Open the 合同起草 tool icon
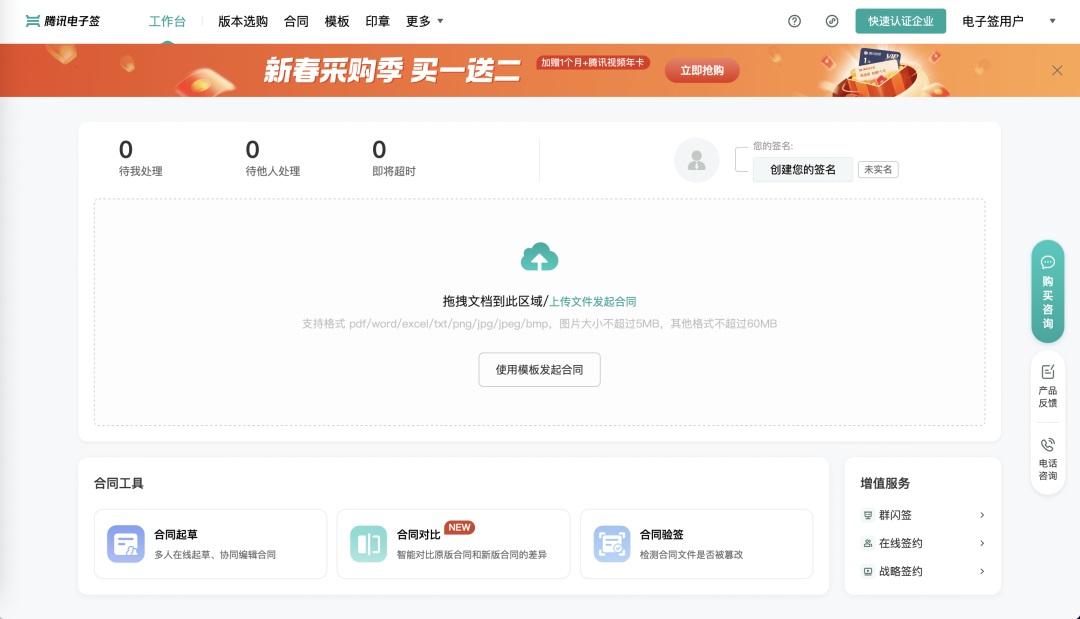The width and height of the screenshot is (1080, 619). (126, 544)
